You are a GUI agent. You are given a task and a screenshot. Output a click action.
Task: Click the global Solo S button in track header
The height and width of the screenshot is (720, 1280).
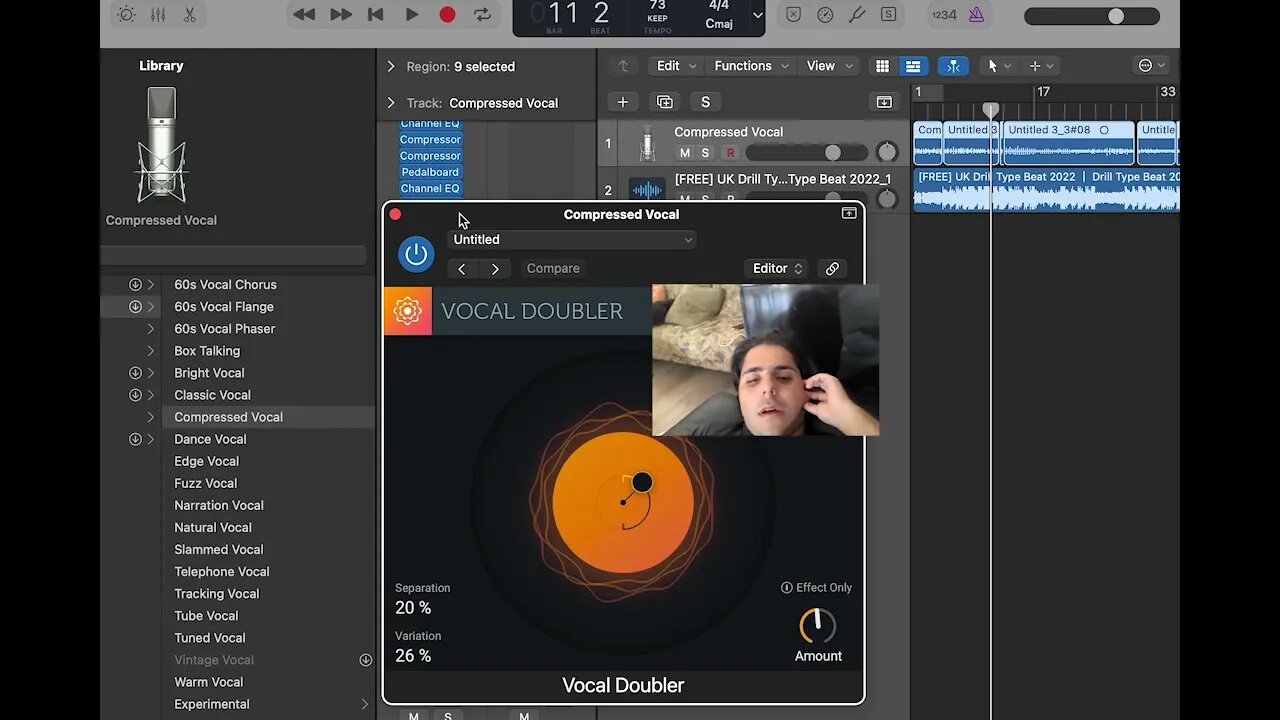[705, 102]
